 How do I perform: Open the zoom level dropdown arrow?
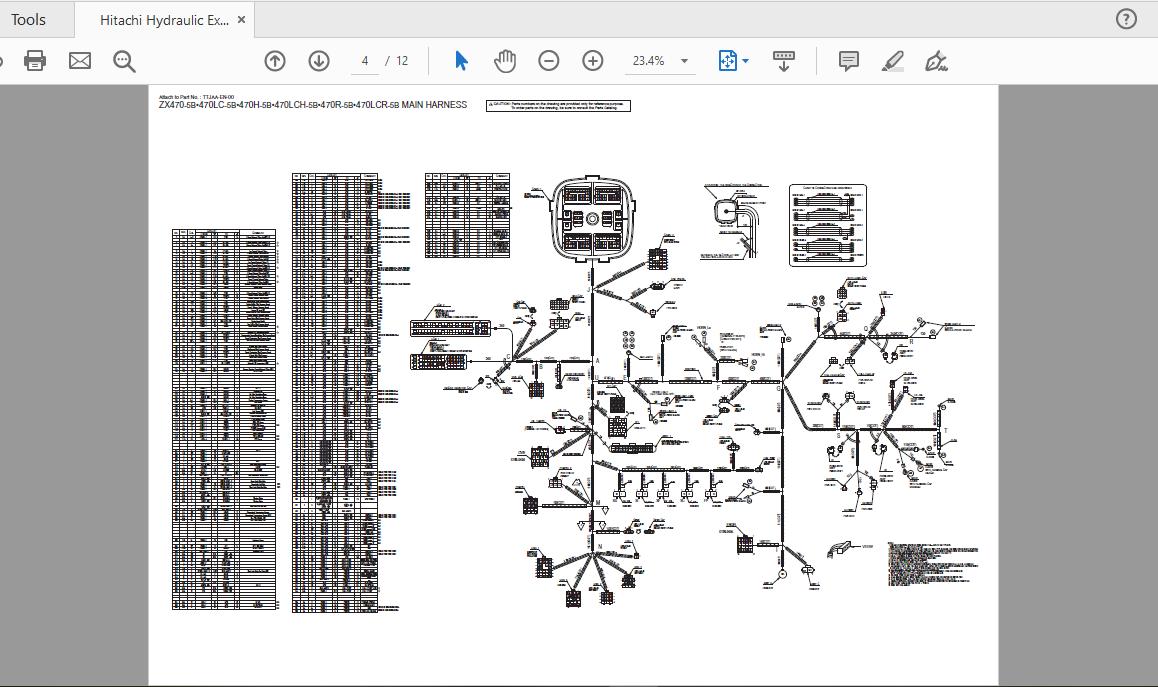click(x=685, y=61)
